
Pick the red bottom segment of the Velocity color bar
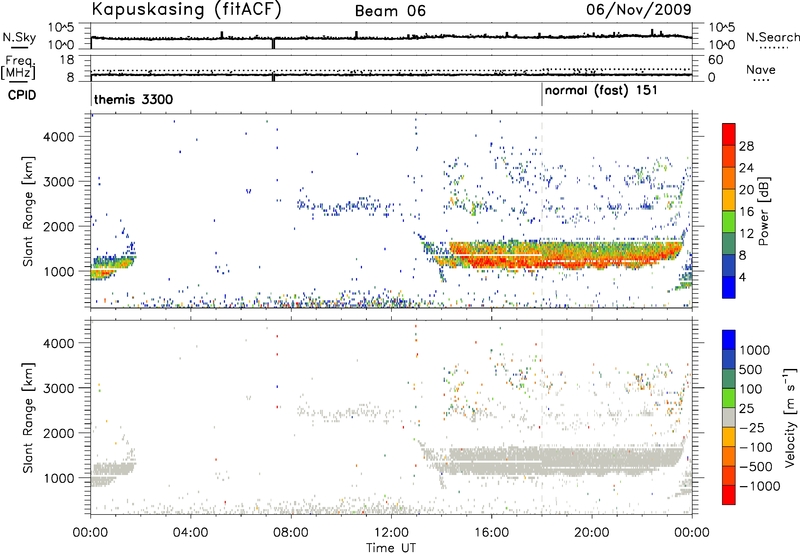[729, 495]
